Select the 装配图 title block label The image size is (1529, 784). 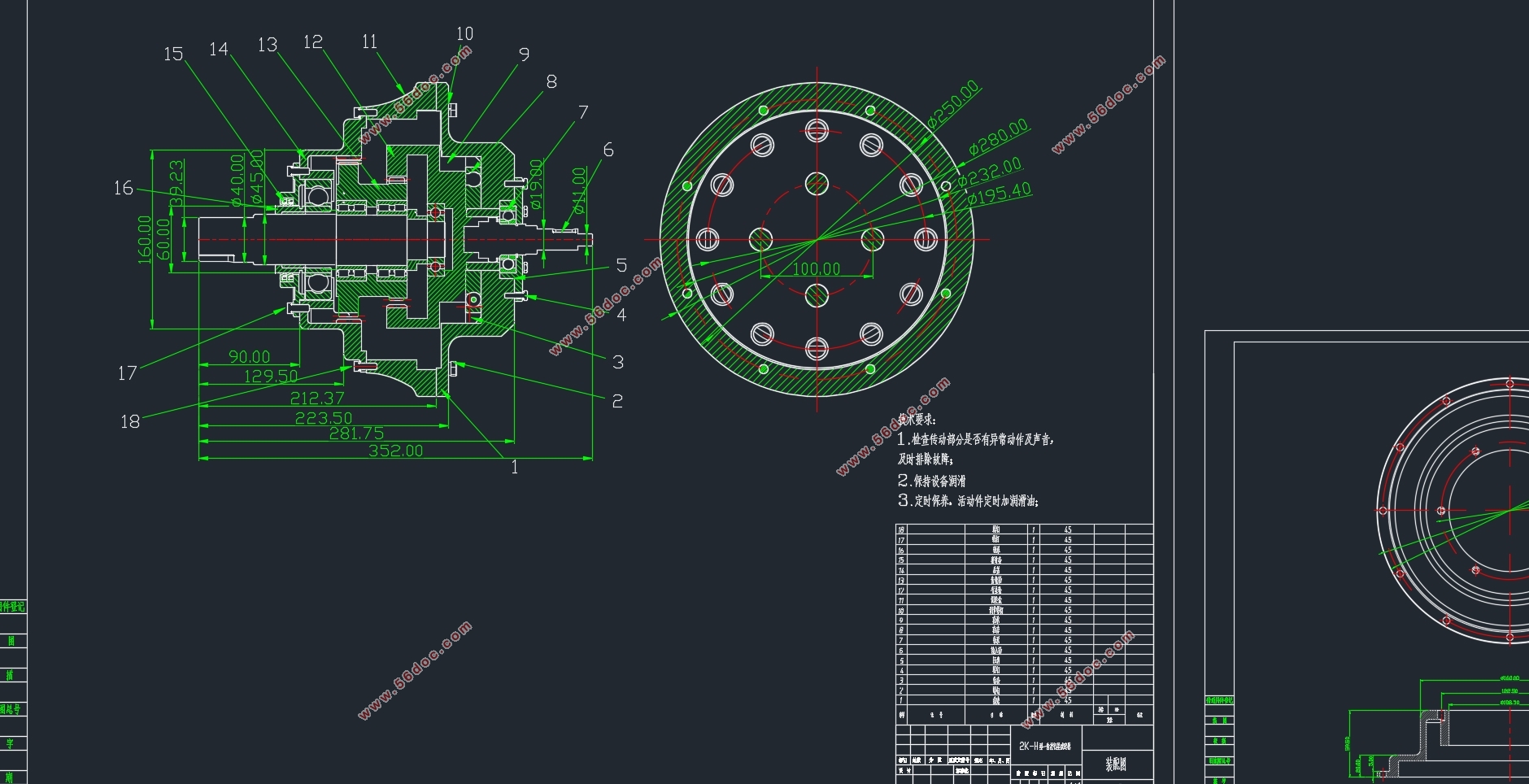point(1116,764)
